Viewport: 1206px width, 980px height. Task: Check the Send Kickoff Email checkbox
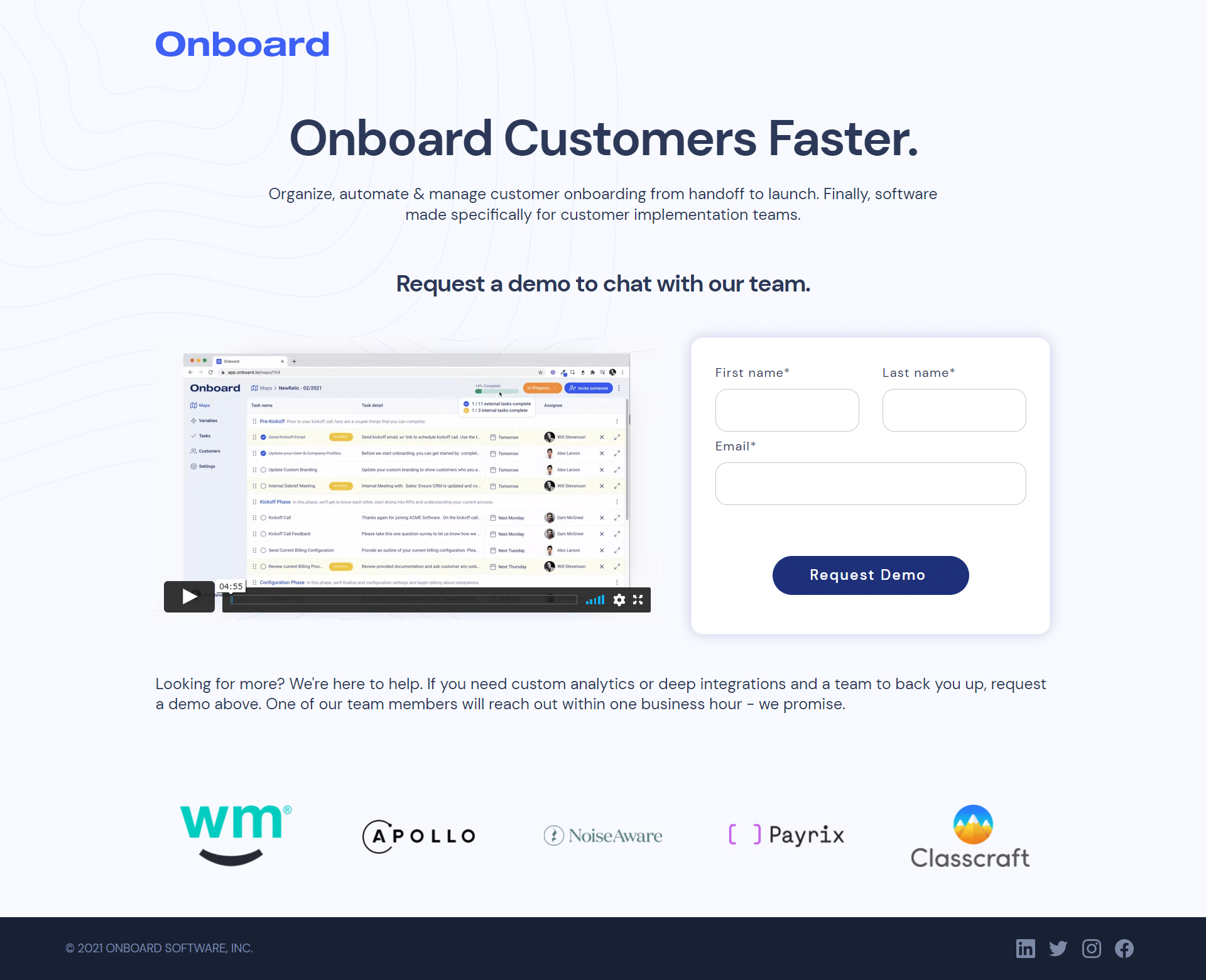(x=263, y=437)
